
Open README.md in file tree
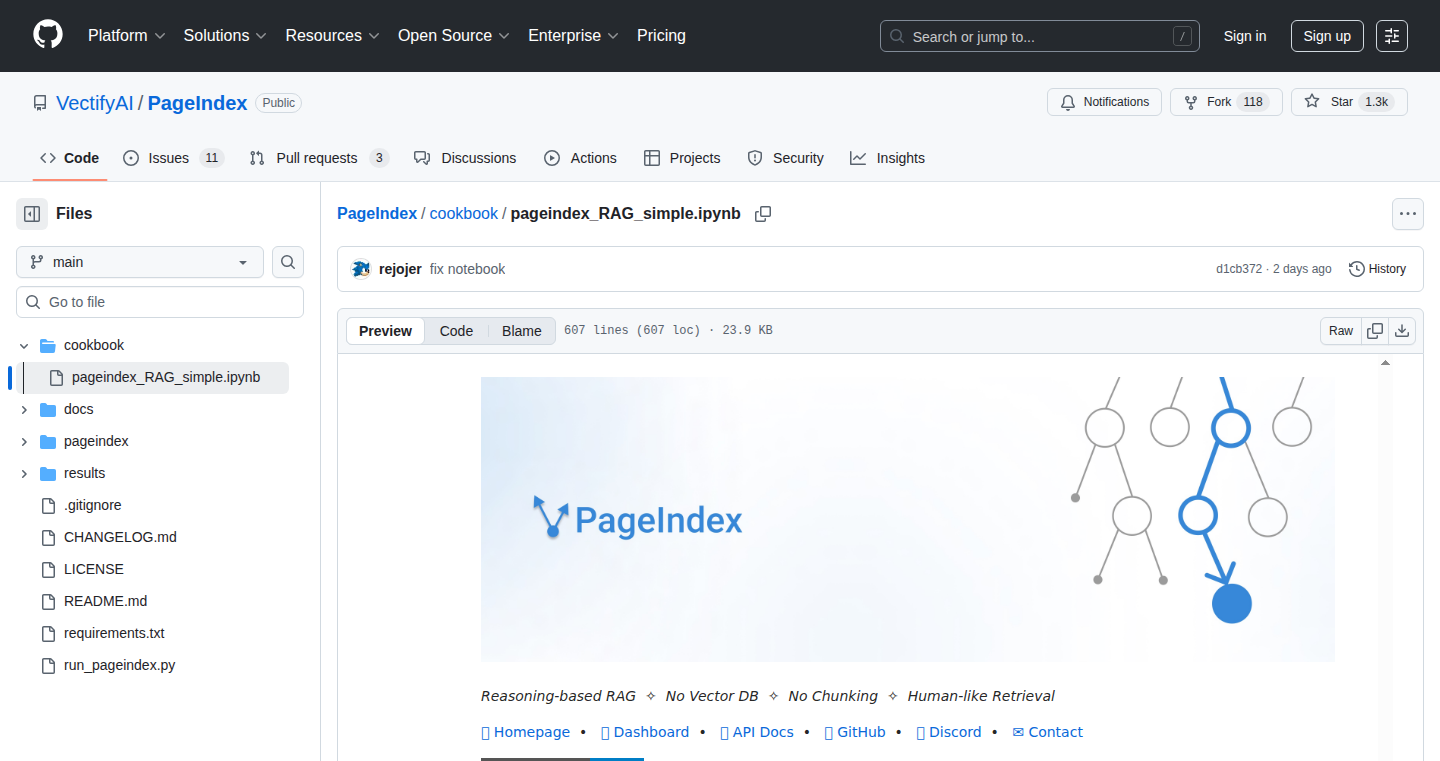105,601
